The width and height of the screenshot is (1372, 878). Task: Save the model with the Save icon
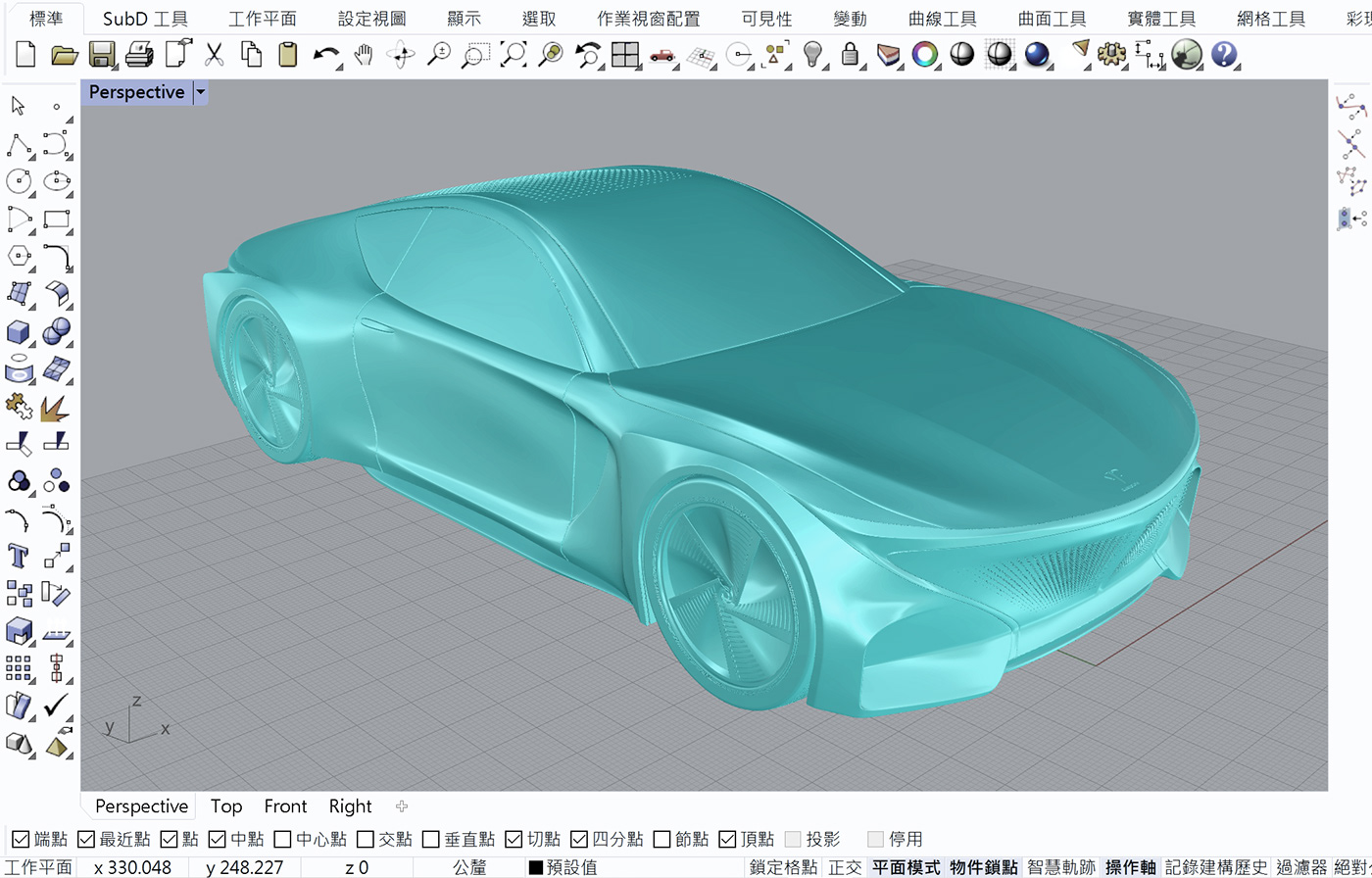point(101,56)
